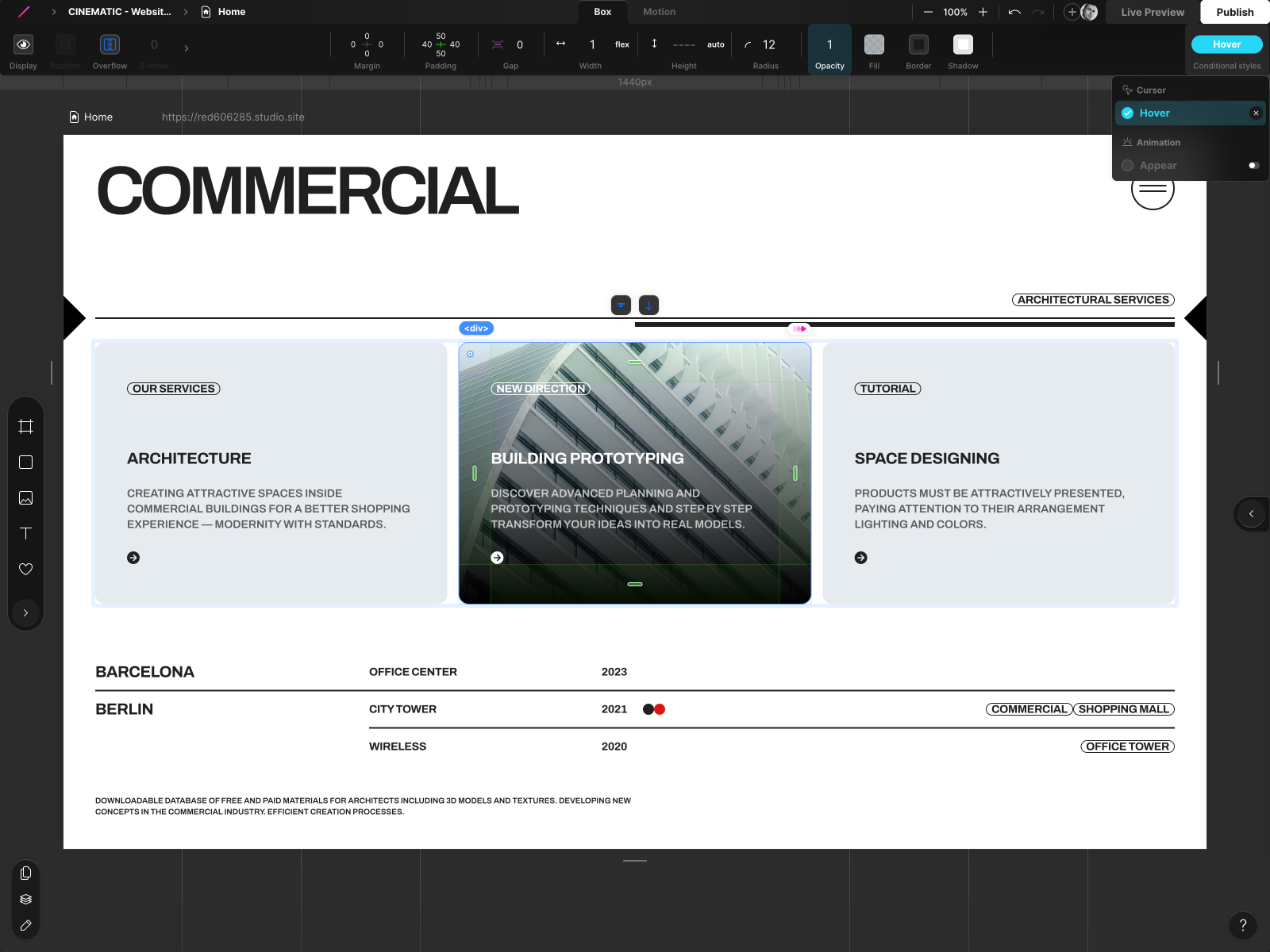This screenshot has height=952, width=1270.
Task: Switch to the Motion tab
Action: (x=659, y=11)
